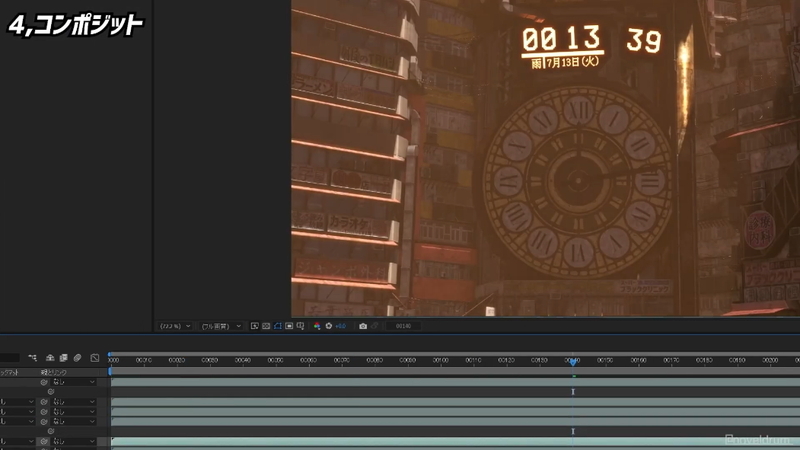Enable frame blending icon in timeline header

(x=63, y=358)
